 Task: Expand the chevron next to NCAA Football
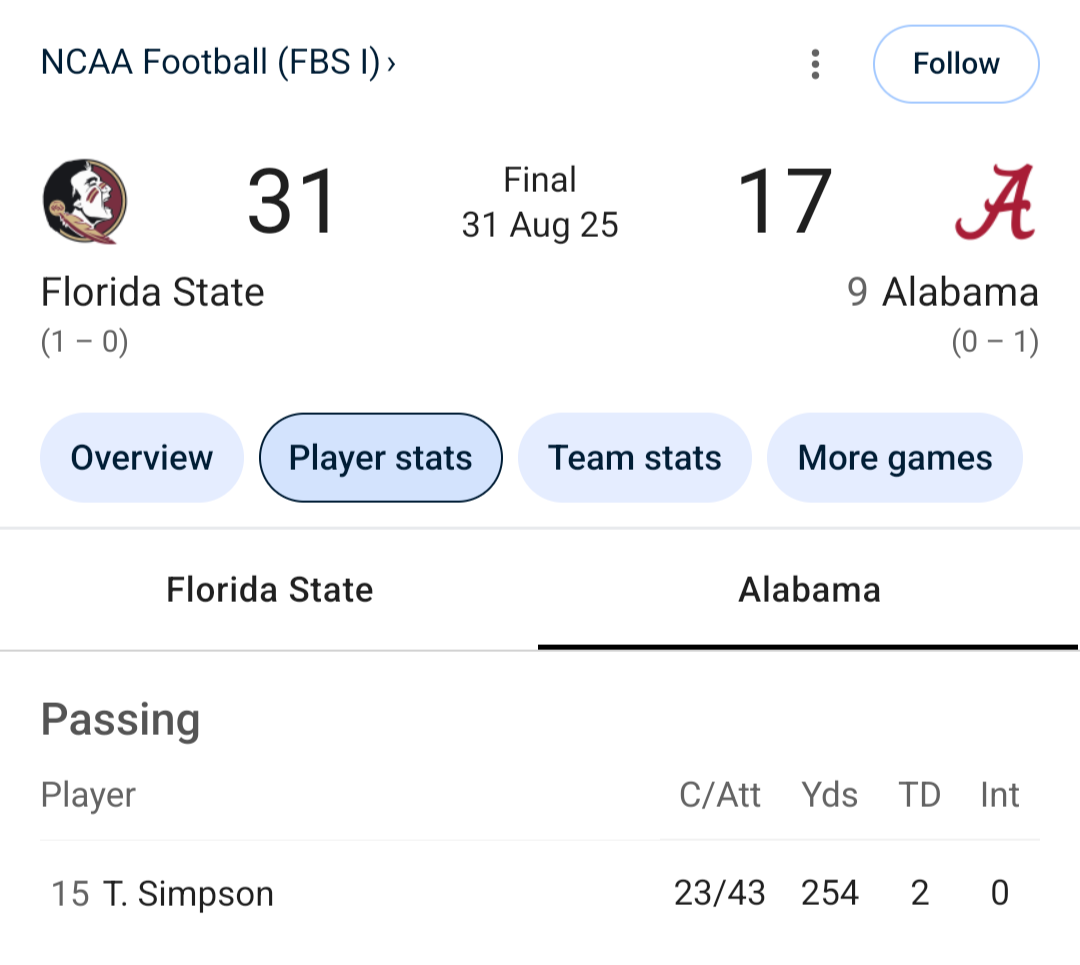[391, 63]
